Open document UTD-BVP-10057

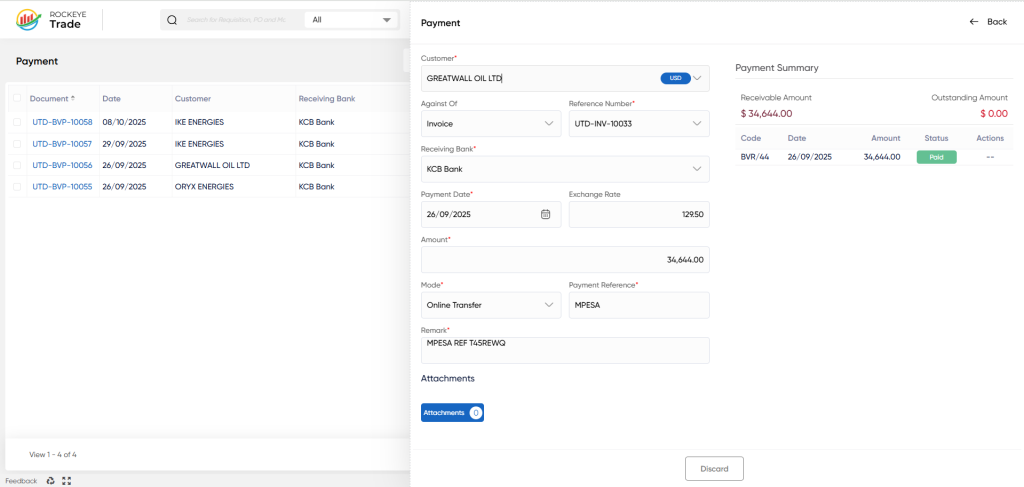(x=62, y=144)
